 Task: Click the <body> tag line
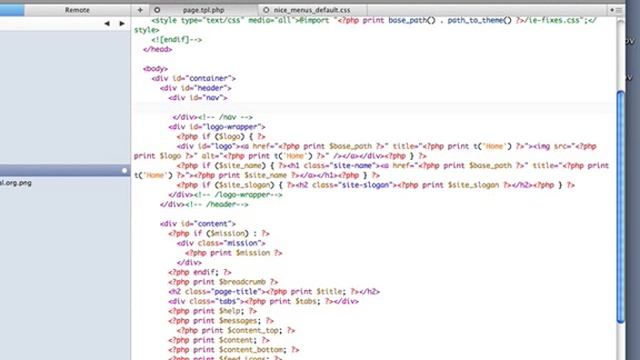[155, 69]
